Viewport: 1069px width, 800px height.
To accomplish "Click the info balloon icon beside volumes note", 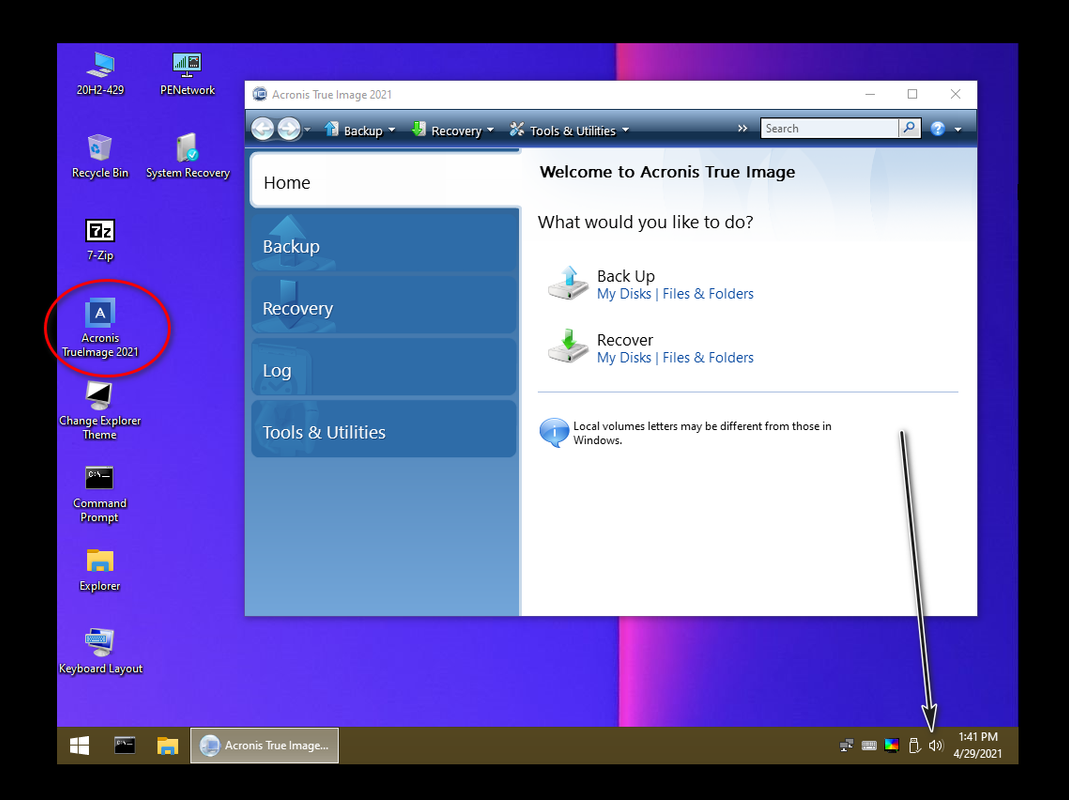I will pyautogui.click(x=554, y=432).
